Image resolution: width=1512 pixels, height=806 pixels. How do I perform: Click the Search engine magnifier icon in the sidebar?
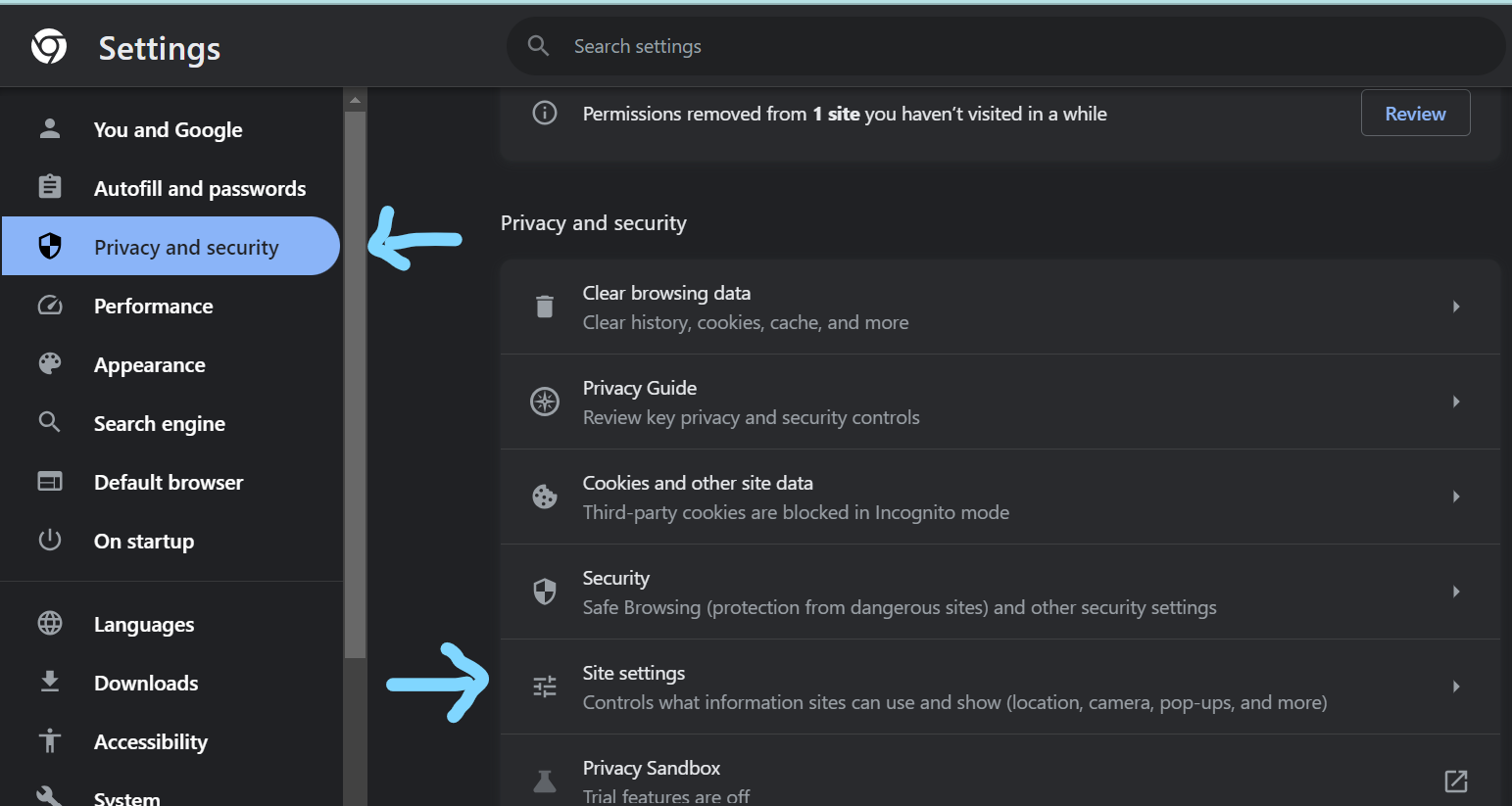50,422
